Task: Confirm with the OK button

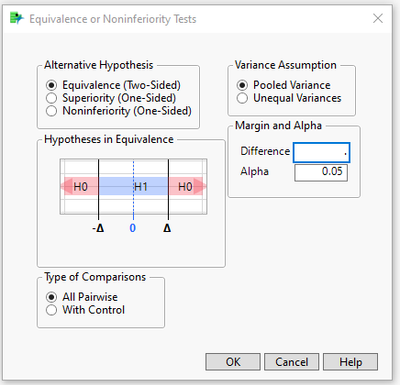Action: click(x=233, y=362)
